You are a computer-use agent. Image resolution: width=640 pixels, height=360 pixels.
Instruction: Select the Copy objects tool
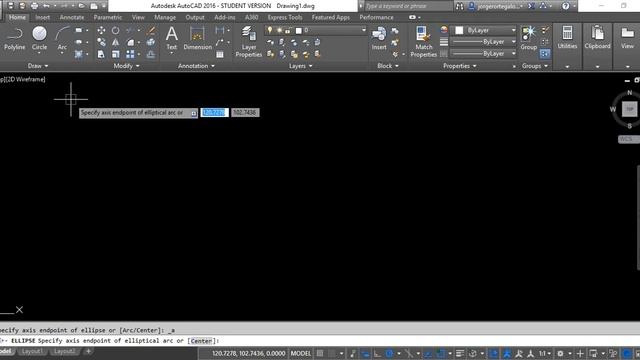(101, 42)
